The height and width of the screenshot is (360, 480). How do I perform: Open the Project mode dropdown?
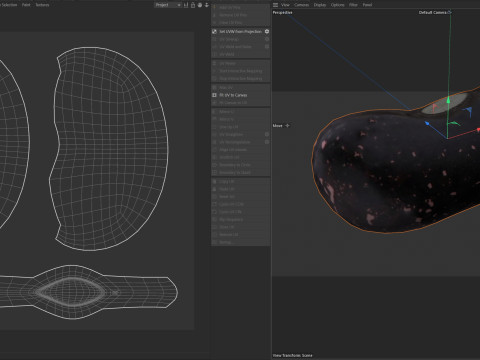pos(168,5)
